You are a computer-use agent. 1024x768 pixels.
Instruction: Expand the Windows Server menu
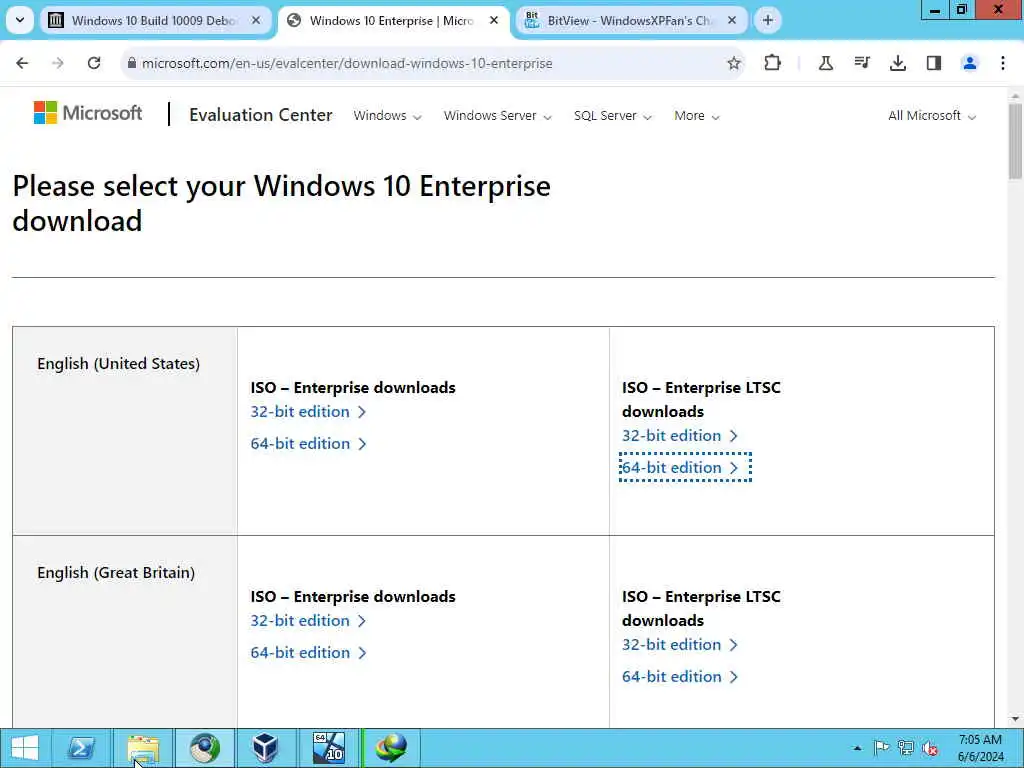point(498,116)
